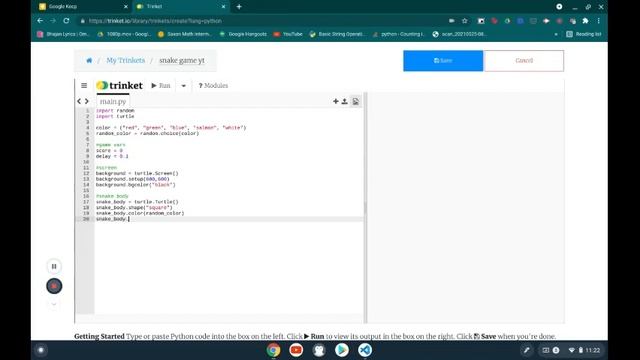Open the scan_2021 bookmark
The height and width of the screenshot is (360, 640).
coord(460,34)
